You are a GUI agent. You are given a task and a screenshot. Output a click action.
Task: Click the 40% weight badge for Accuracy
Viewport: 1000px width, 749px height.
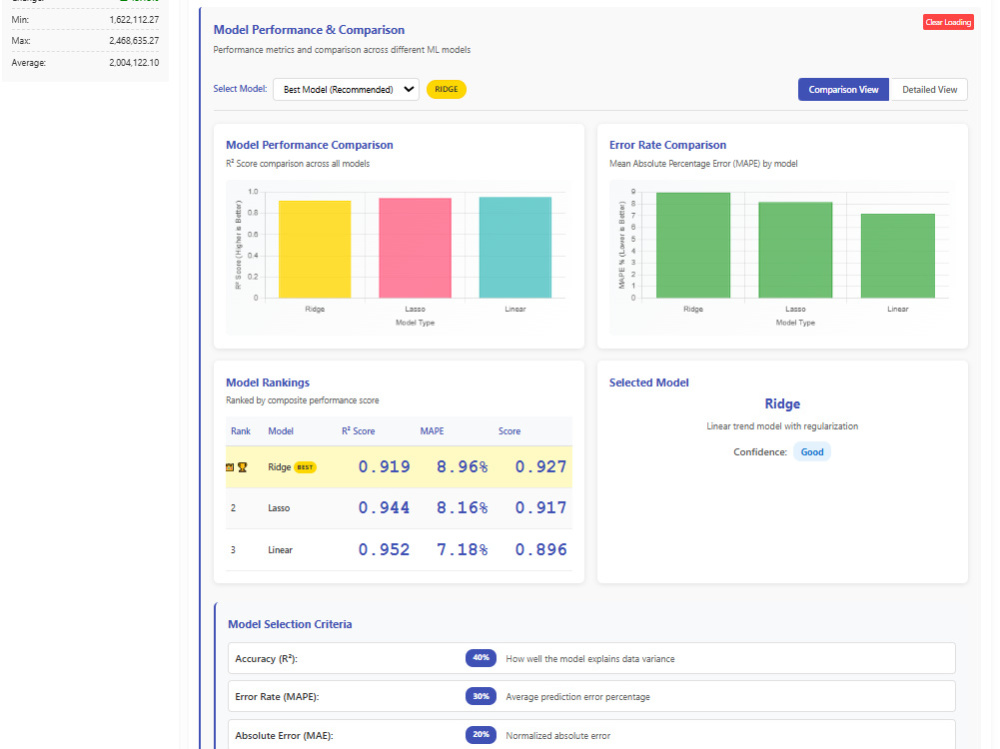pos(480,658)
